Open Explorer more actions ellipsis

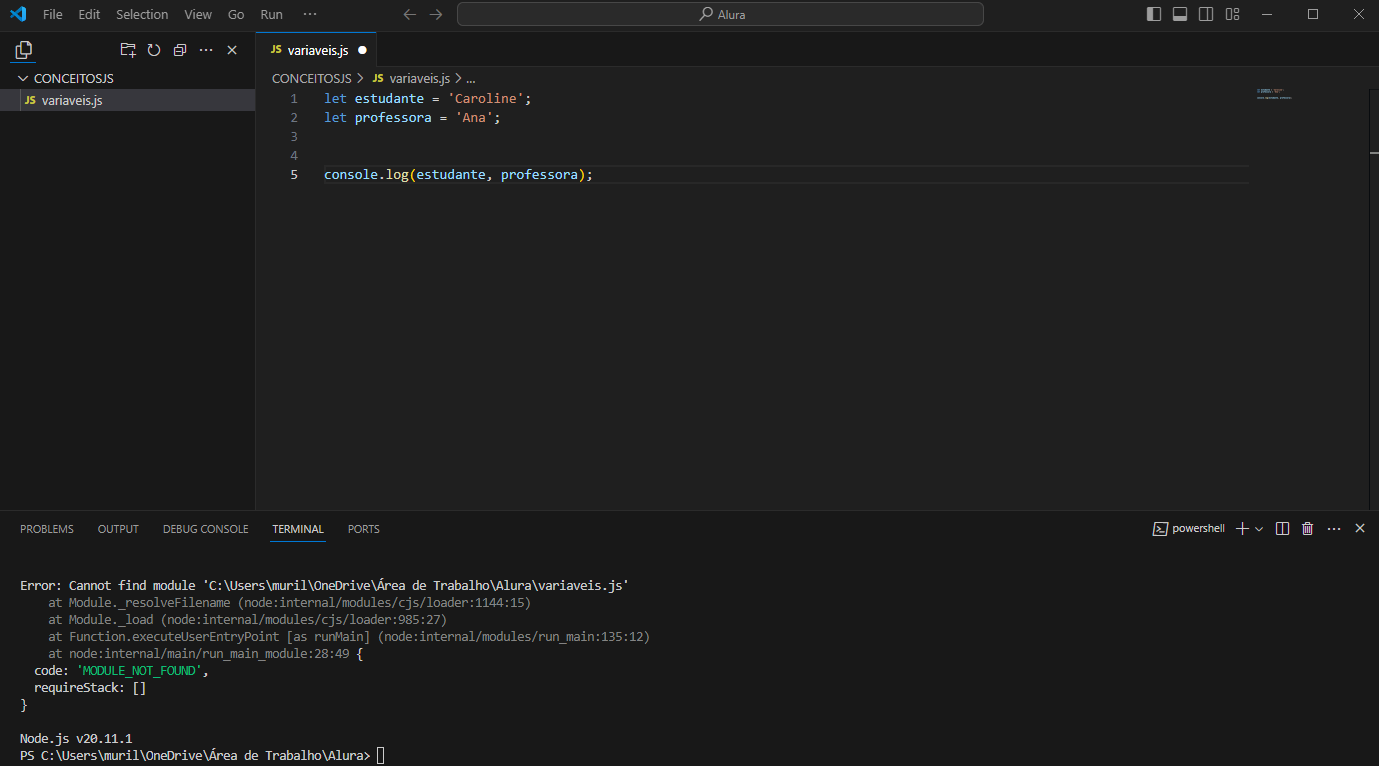click(206, 50)
